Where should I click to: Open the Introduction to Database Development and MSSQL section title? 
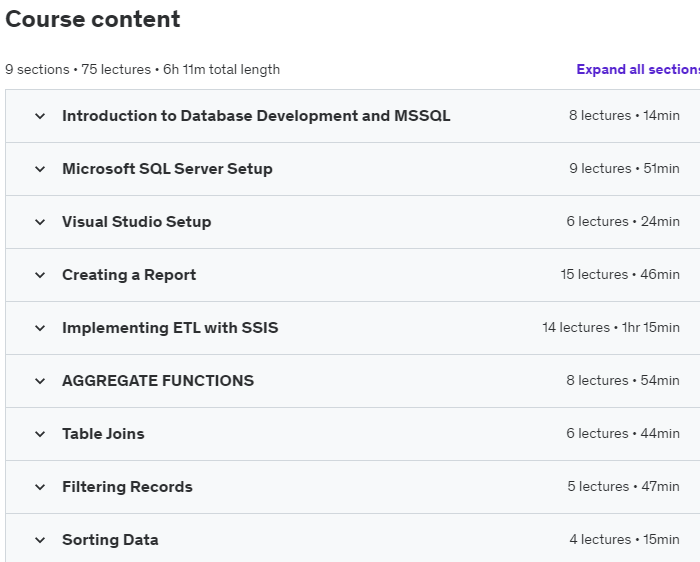pyautogui.click(x=256, y=116)
